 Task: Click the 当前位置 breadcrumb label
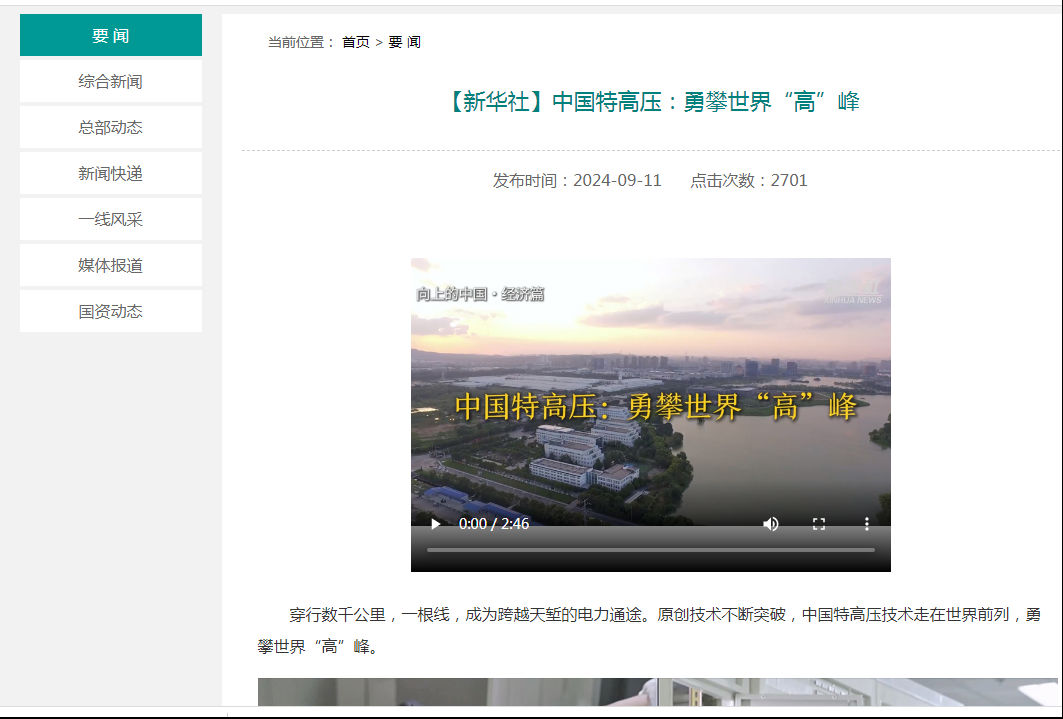click(302, 42)
